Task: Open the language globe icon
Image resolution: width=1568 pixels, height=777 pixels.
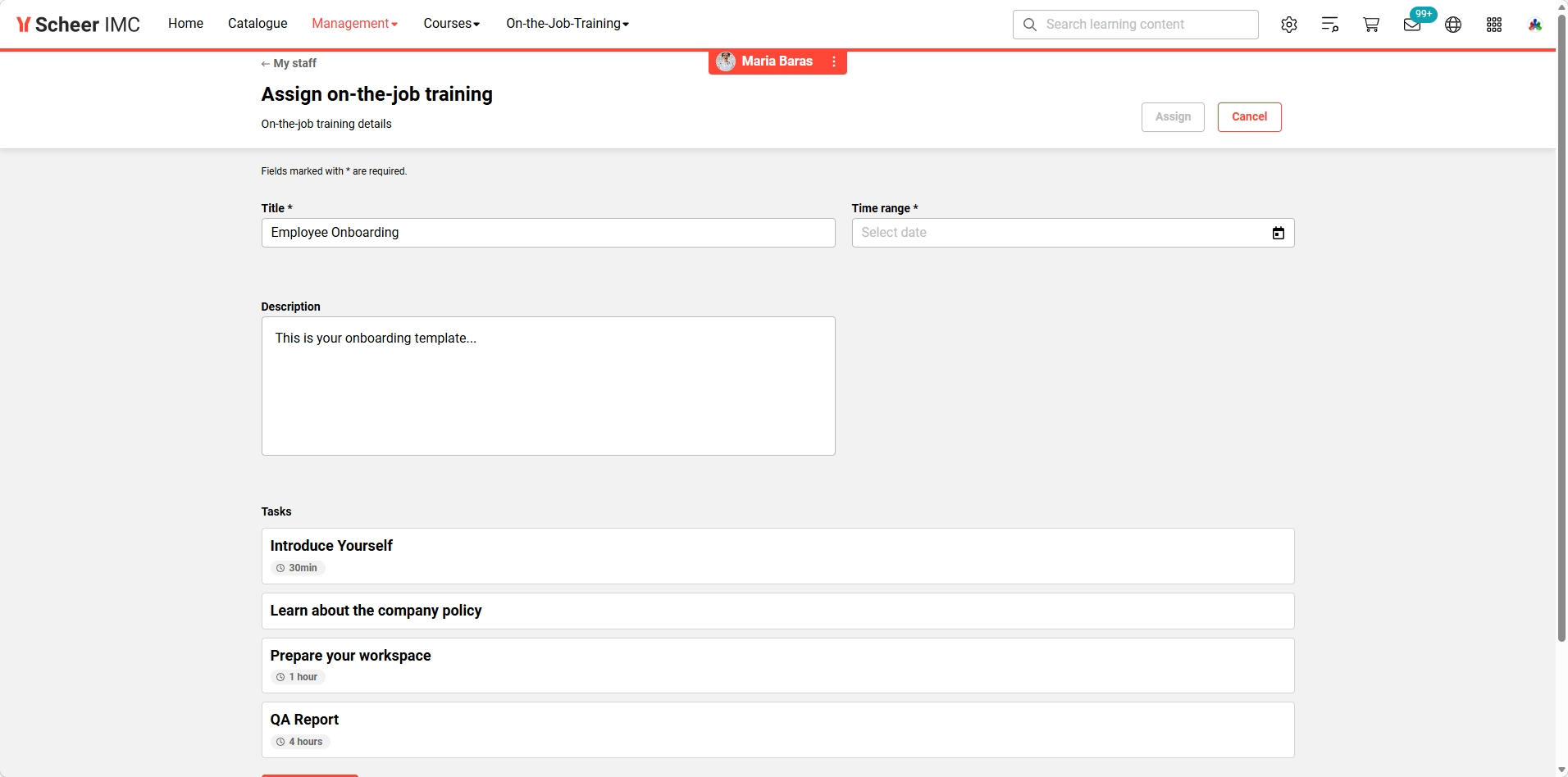Action: coord(1453,25)
